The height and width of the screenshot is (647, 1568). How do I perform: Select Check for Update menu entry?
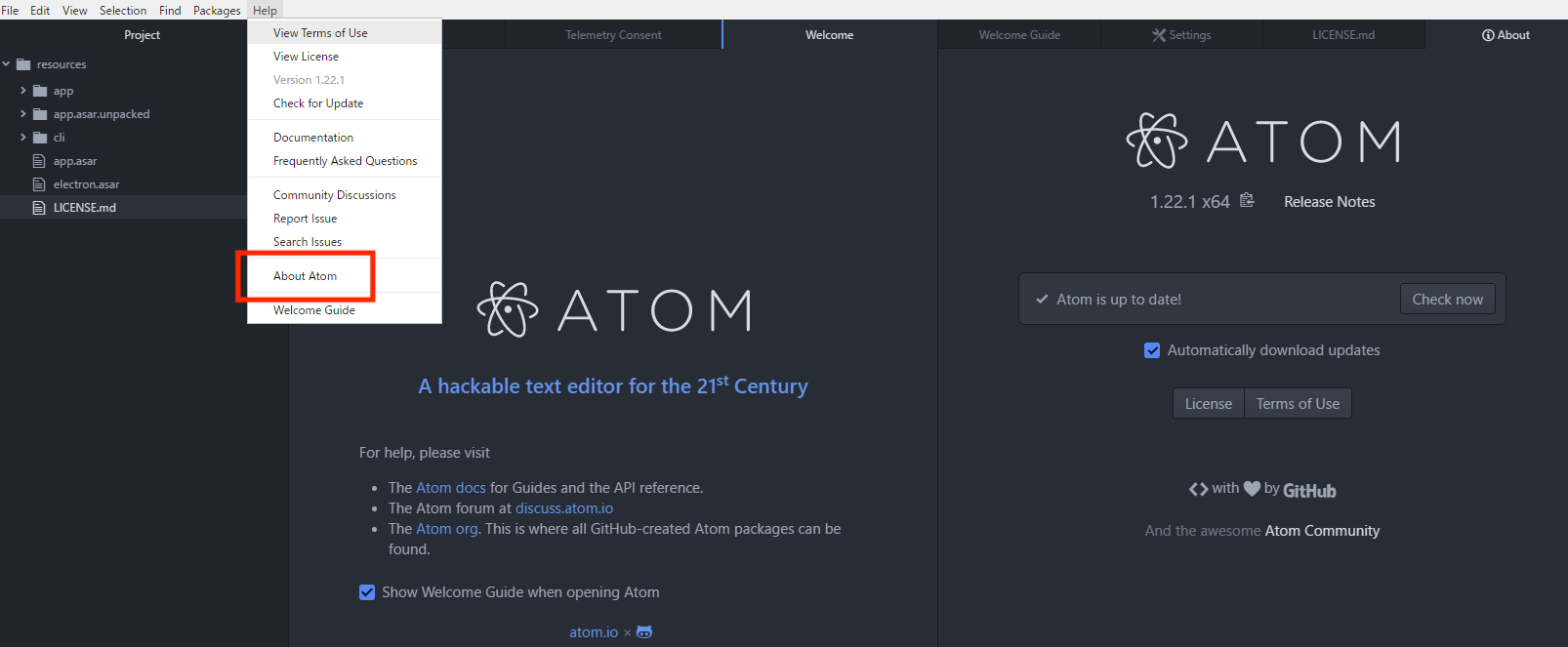(318, 103)
